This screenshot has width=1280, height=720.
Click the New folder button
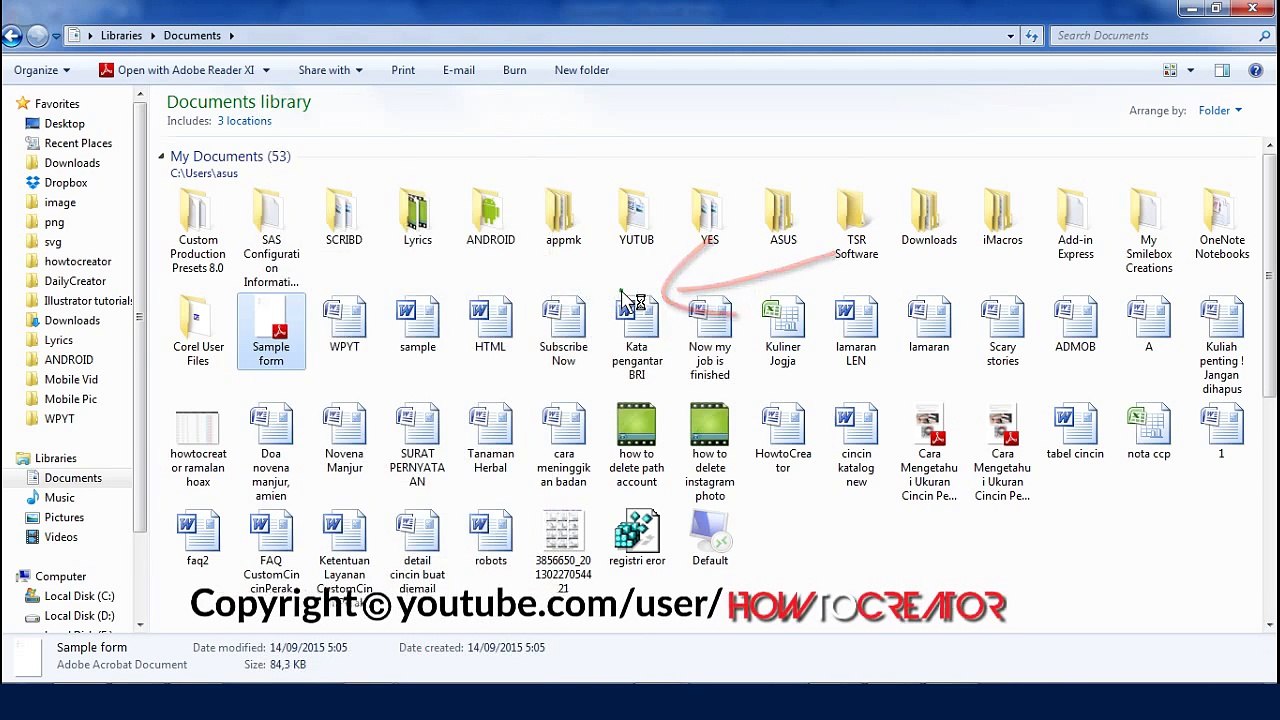pyautogui.click(x=581, y=70)
